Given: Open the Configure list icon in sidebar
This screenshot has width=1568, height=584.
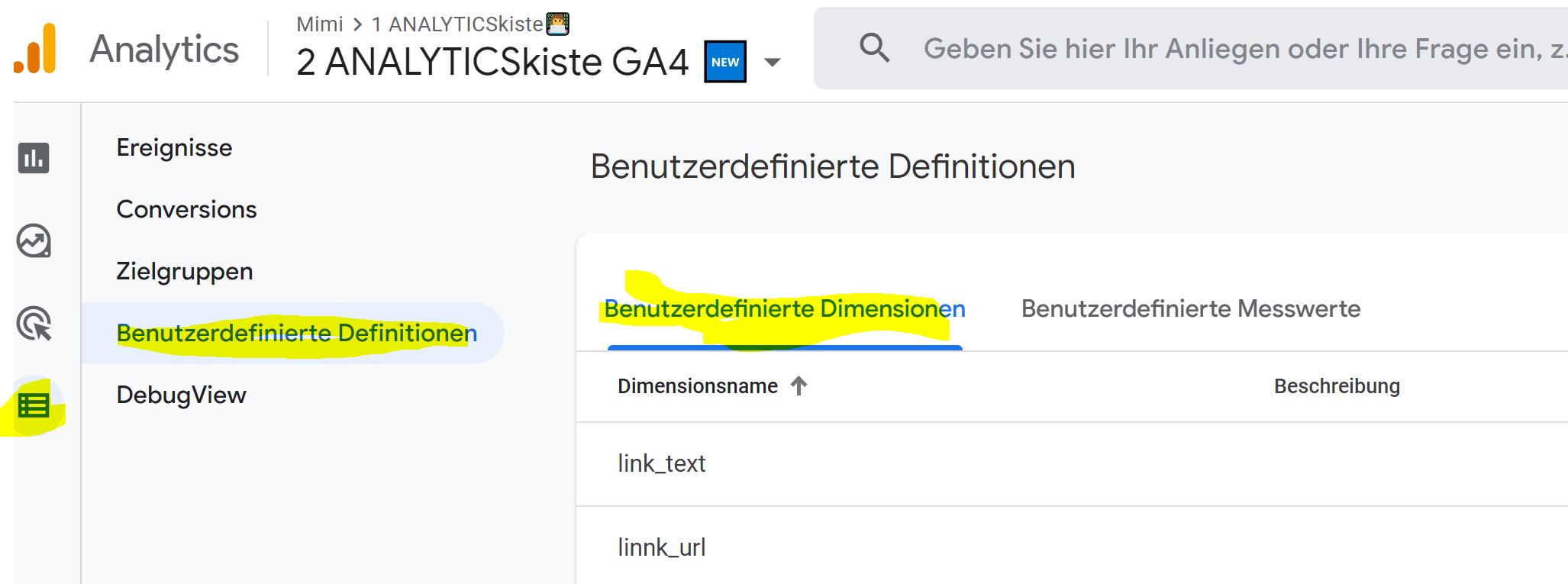Looking at the screenshot, I should pyautogui.click(x=34, y=405).
